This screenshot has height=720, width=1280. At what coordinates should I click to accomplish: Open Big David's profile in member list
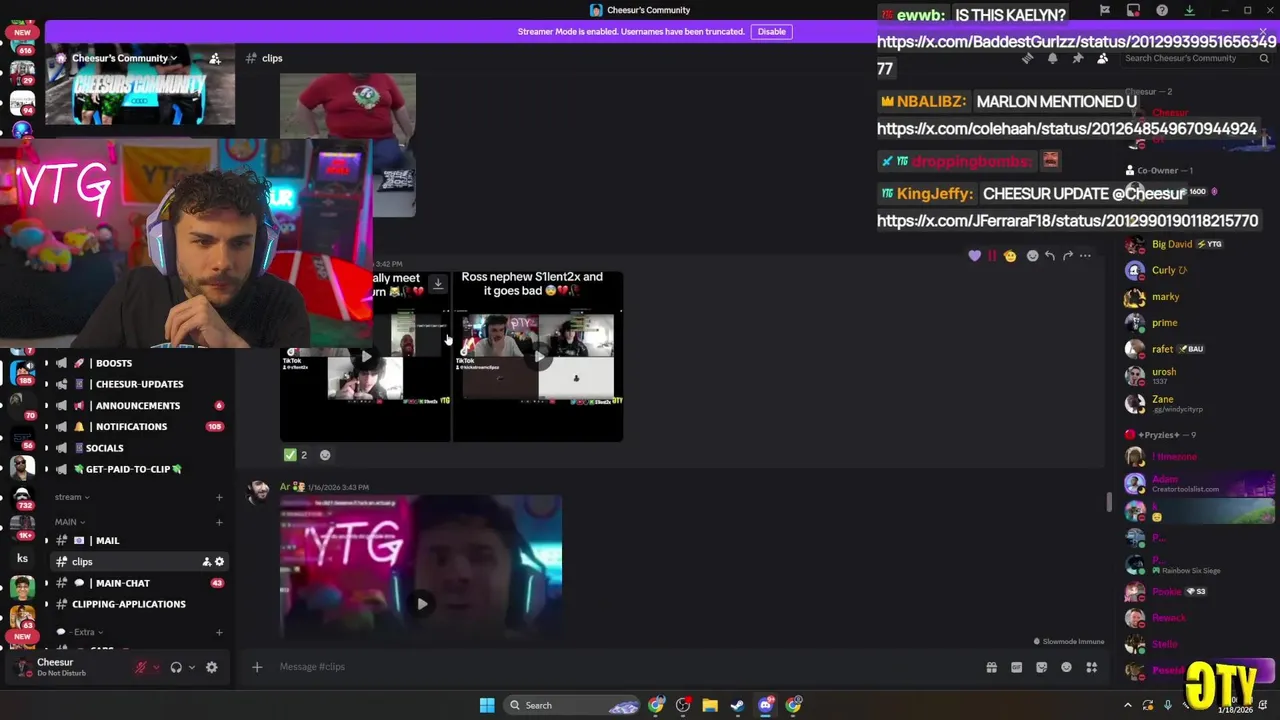click(x=1195, y=244)
